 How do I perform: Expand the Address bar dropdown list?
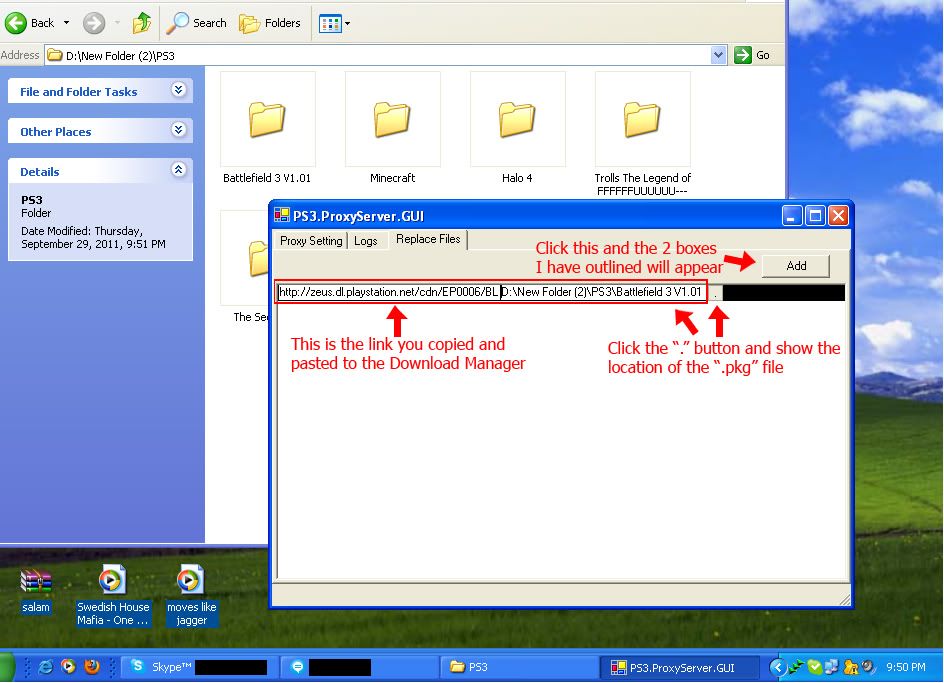tap(718, 55)
